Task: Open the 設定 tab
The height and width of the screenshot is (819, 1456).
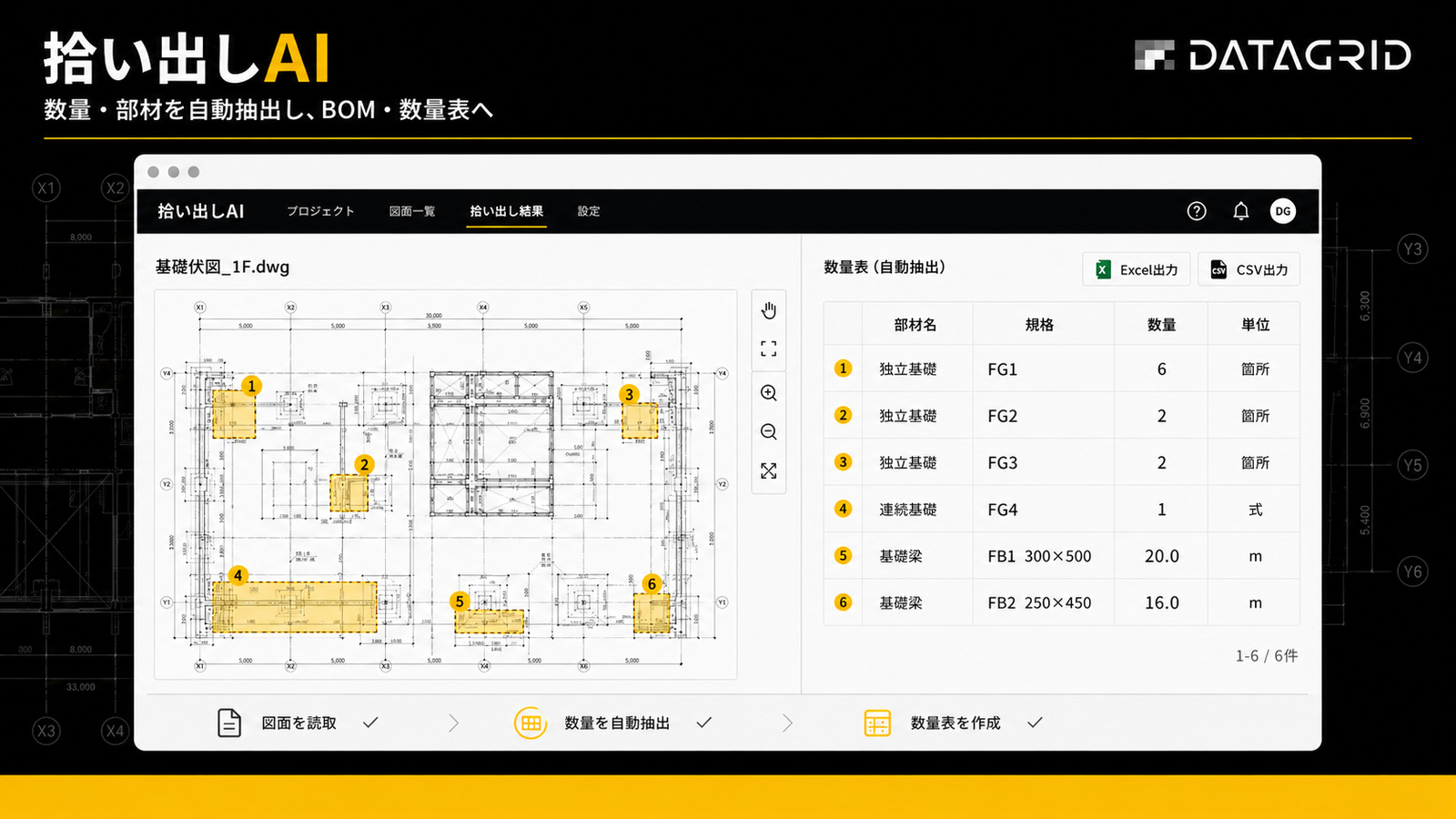Action: (x=589, y=211)
